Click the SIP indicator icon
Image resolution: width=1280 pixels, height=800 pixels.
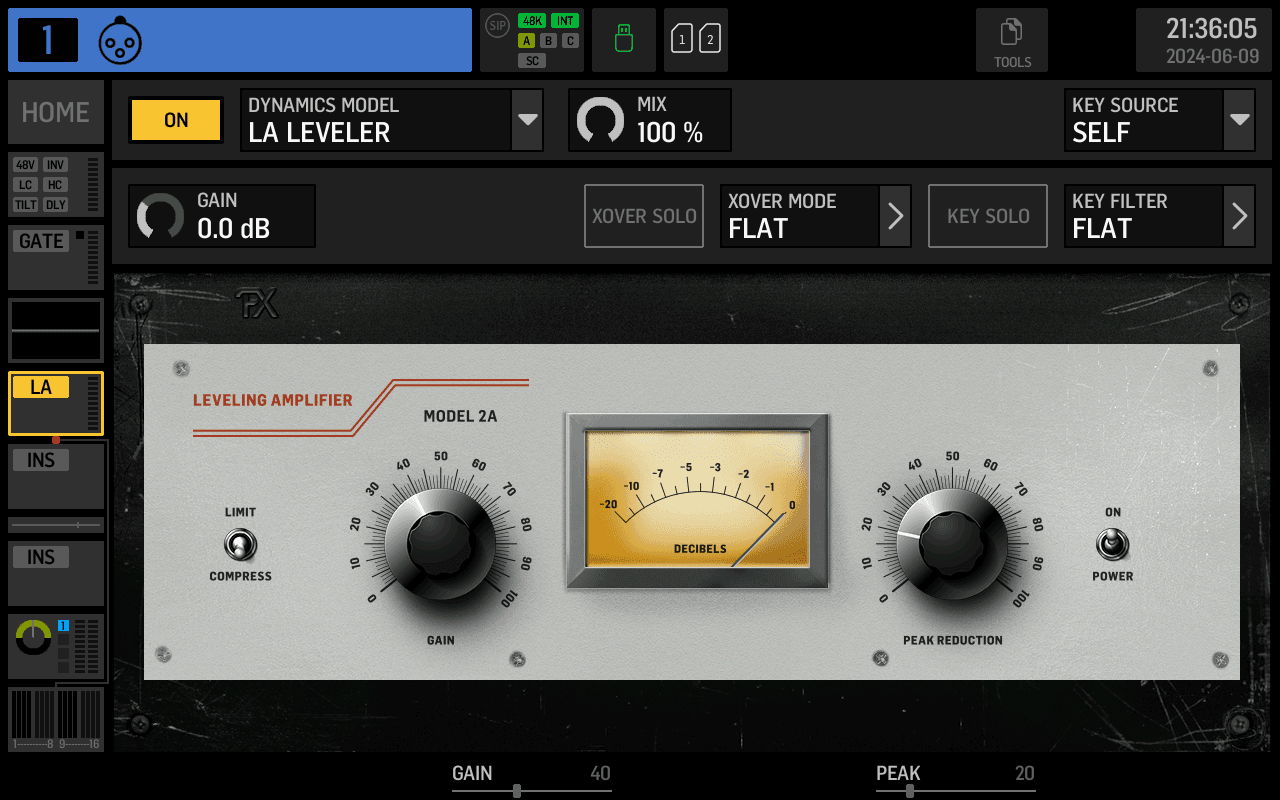497,24
